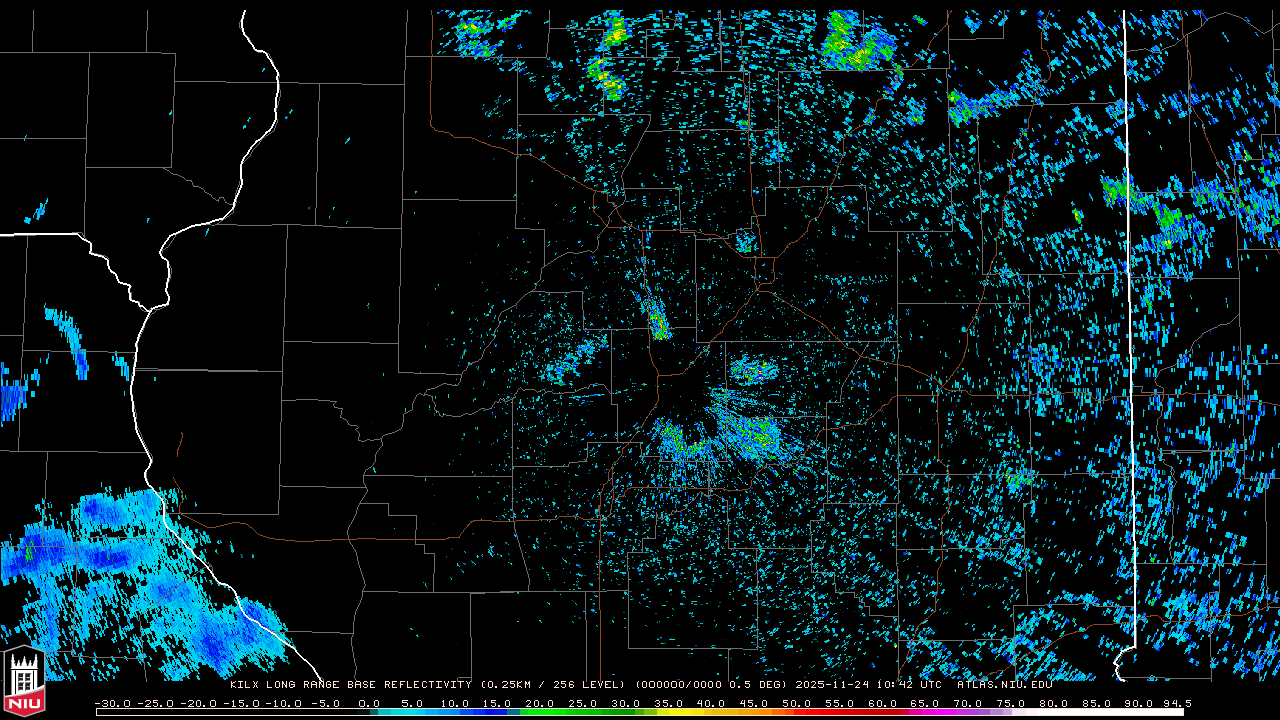Click the 0.5 DEG elevation text
This screenshot has height=720, width=1280.
tap(760, 685)
